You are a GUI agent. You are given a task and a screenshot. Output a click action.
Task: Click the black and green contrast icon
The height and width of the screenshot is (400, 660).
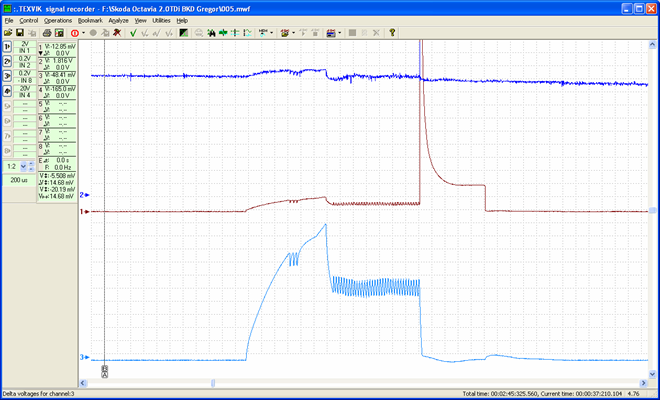(x=184, y=33)
